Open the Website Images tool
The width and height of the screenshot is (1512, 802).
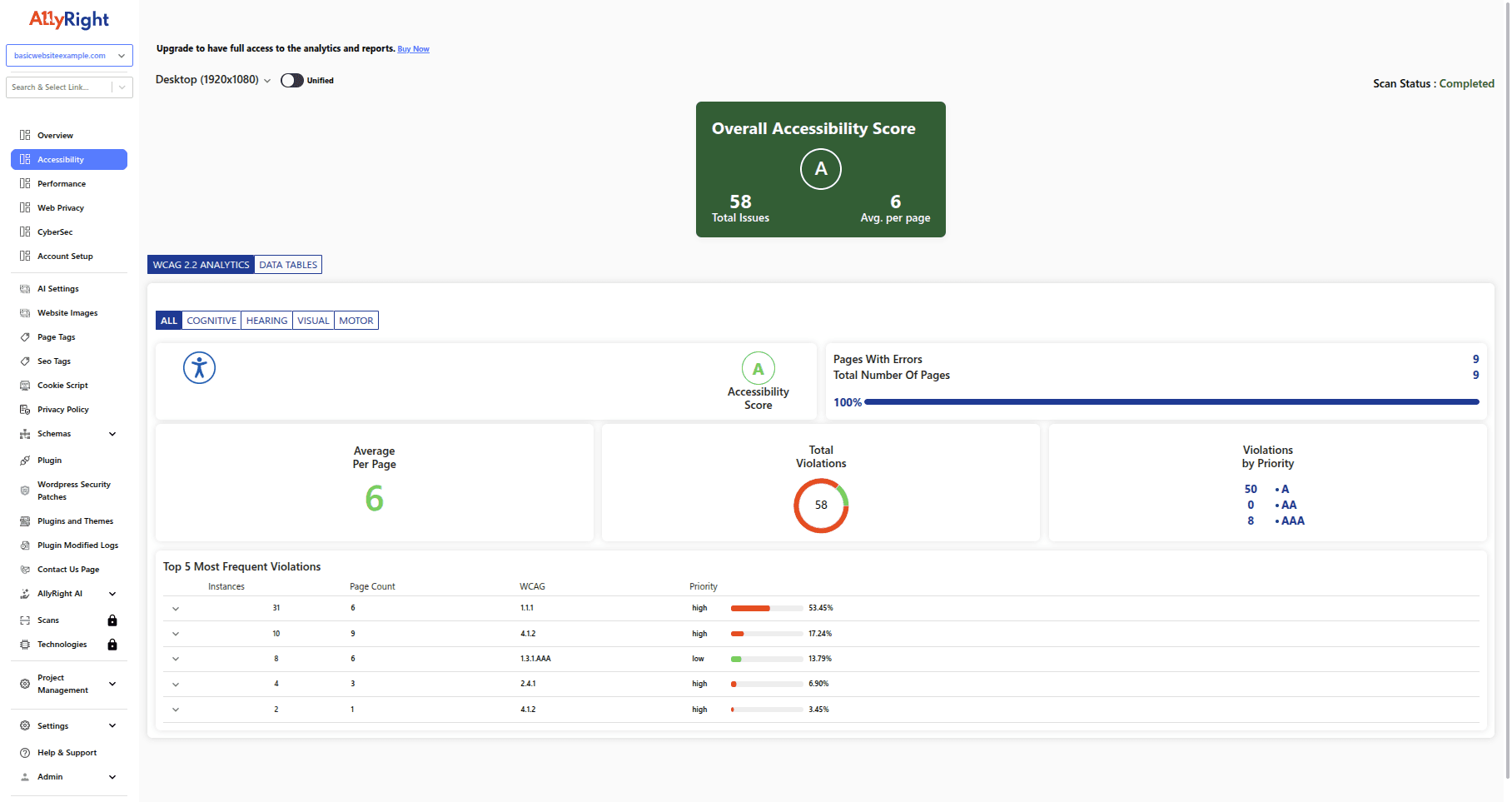tap(25, 312)
